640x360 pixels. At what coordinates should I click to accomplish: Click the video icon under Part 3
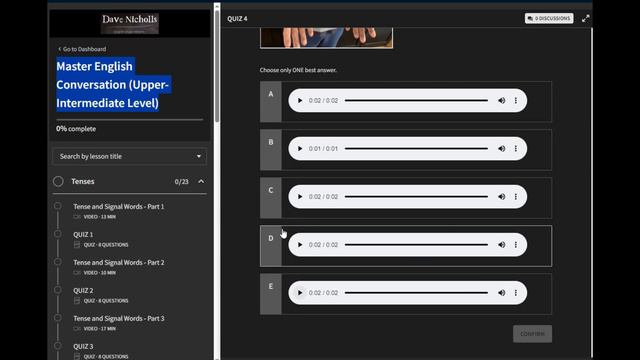[x=77, y=329]
